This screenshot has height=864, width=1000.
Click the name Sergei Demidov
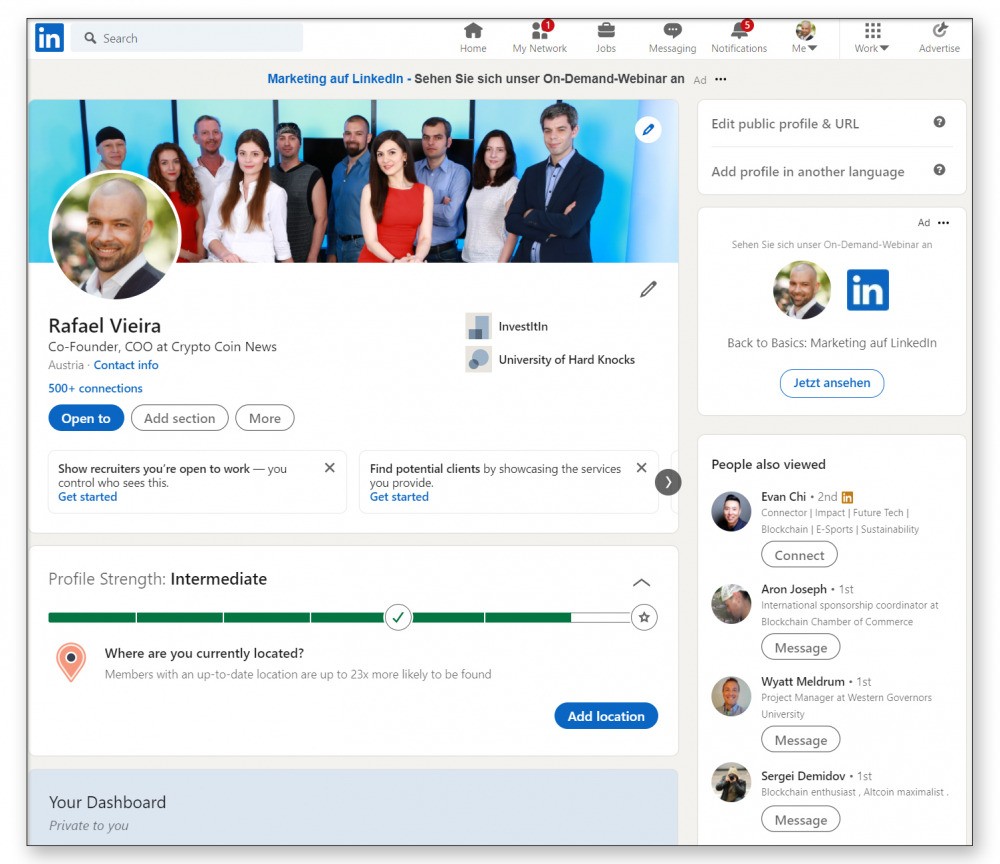pos(803,776)
